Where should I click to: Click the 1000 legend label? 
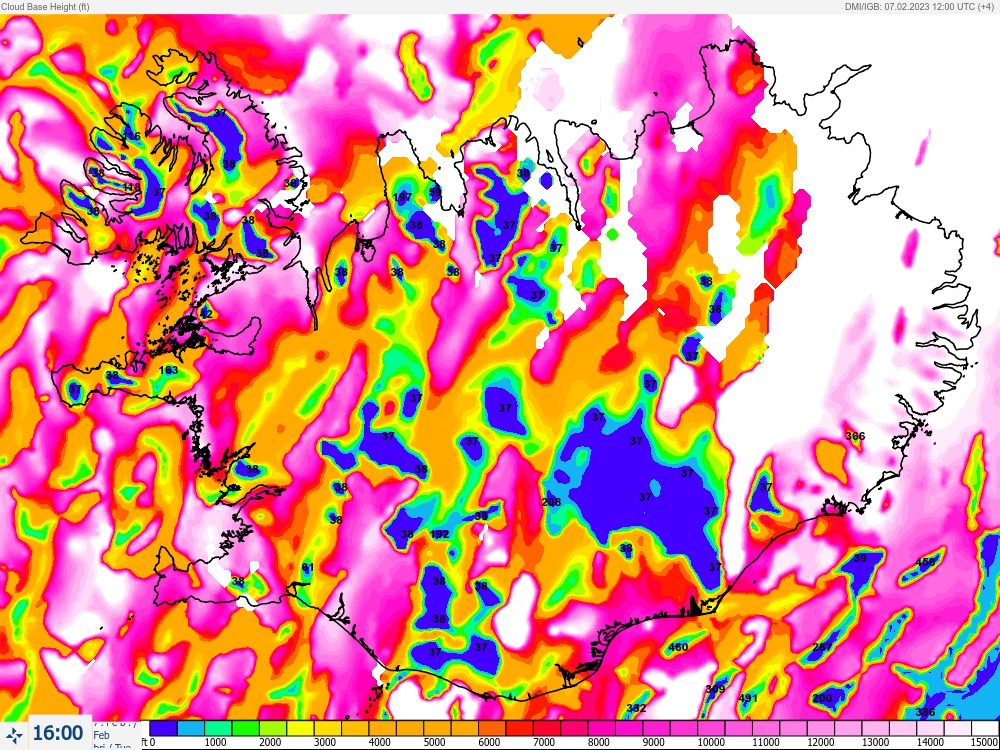coord(216,742)
